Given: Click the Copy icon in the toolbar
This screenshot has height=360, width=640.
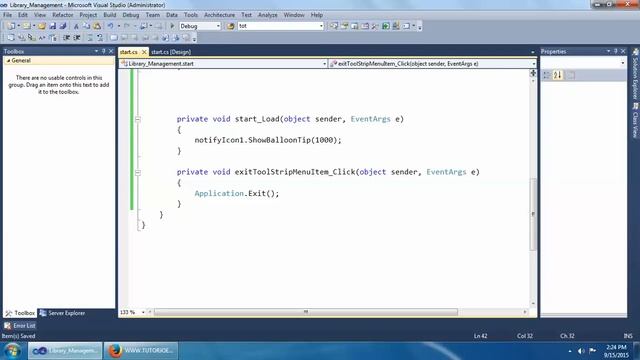Looking at the screenshot, I should pos(87,26).
